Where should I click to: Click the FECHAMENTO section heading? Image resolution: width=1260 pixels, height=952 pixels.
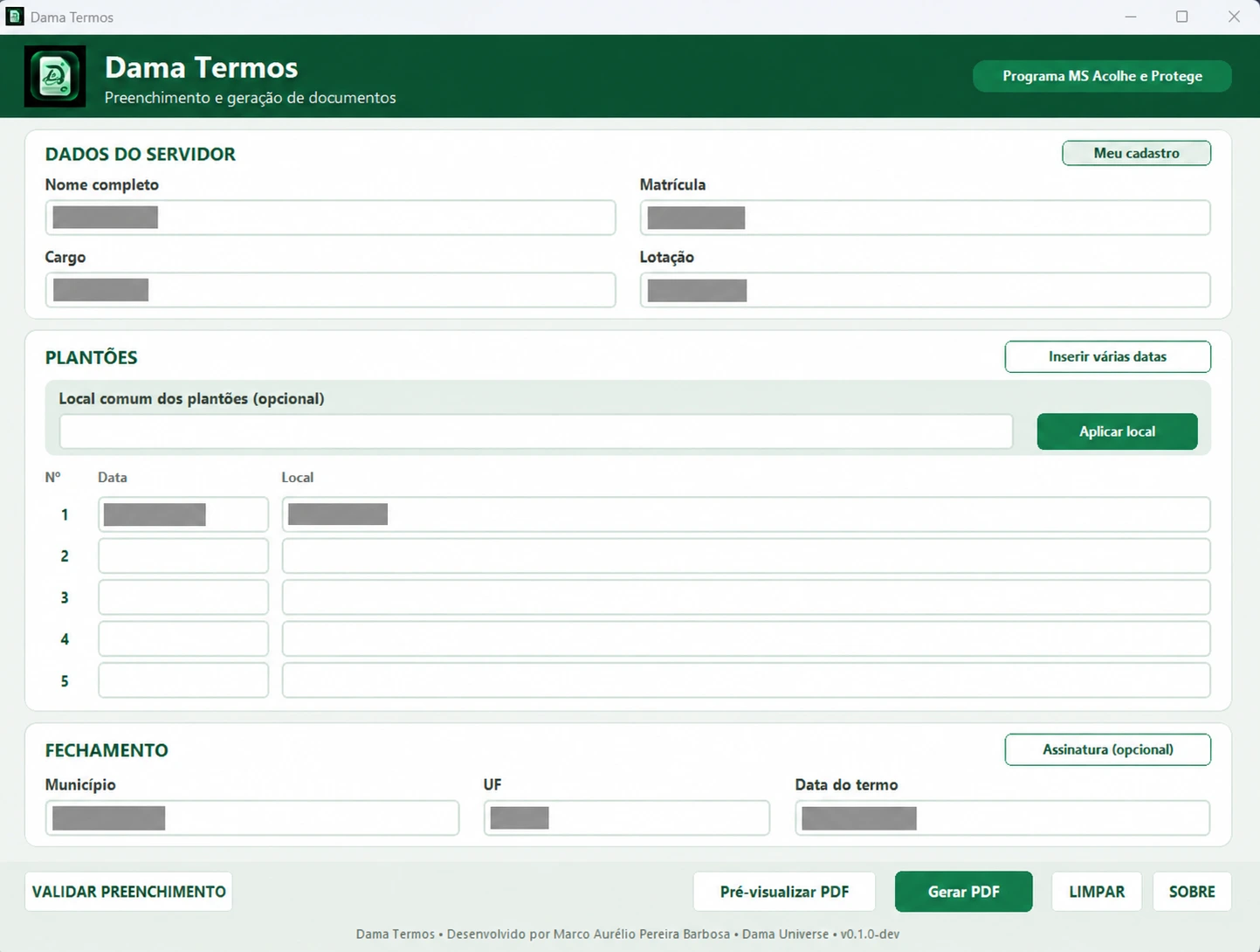coord(107,750)
